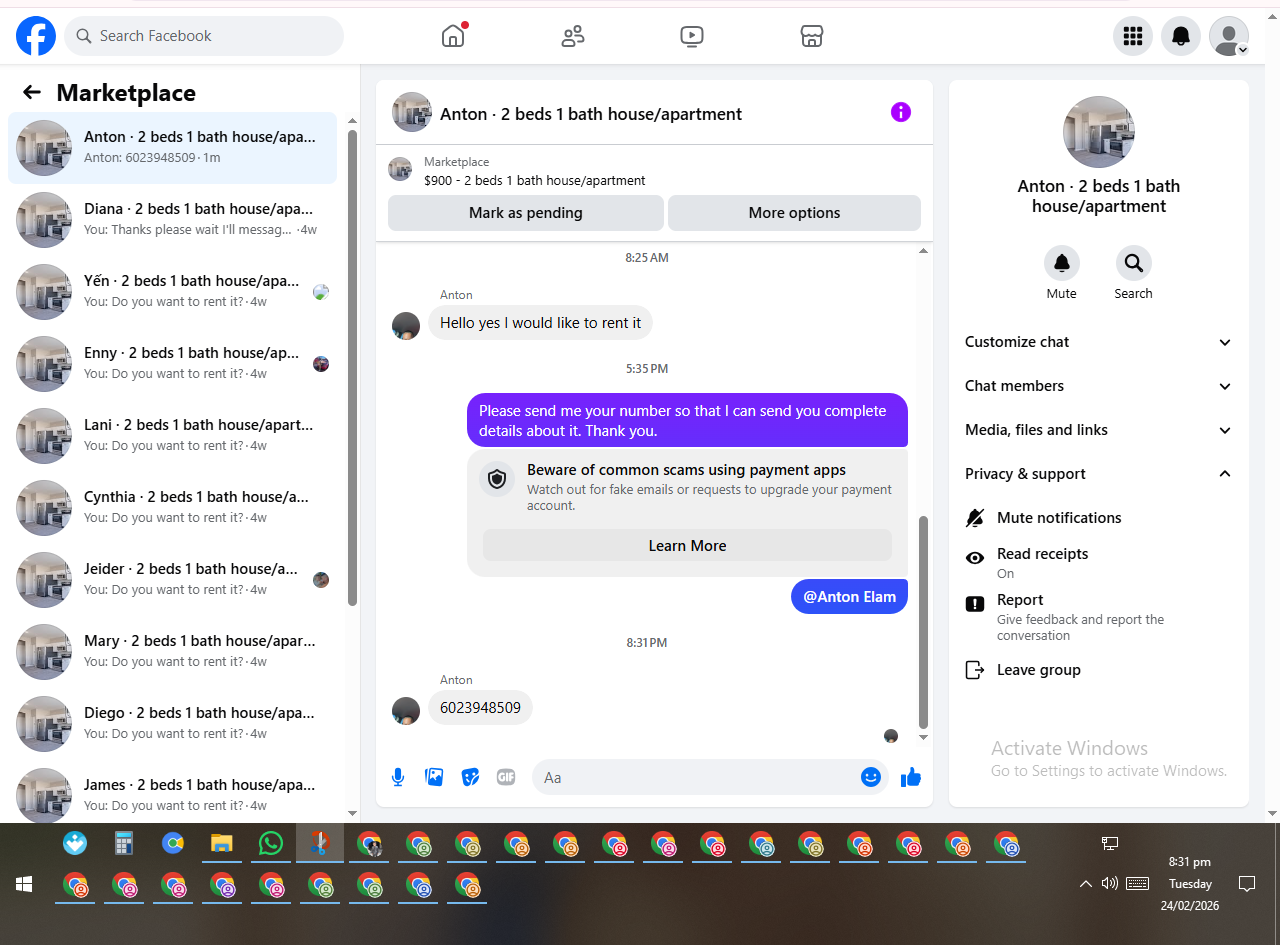Click the Mute notifications label
Viewport: 1280px width, 945px height.
[1059, 518]
